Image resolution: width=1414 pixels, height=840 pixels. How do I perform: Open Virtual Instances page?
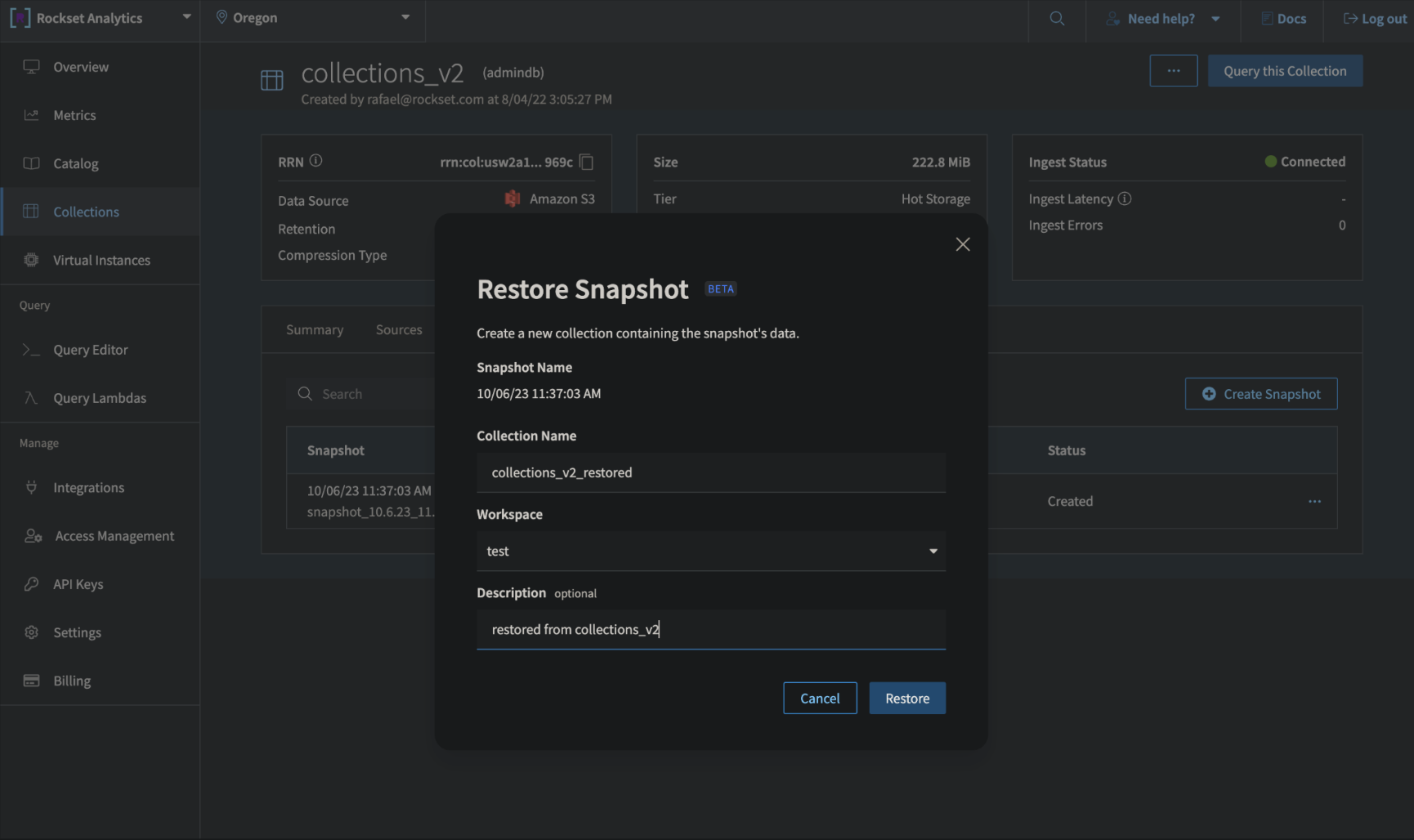click(100, 260)
